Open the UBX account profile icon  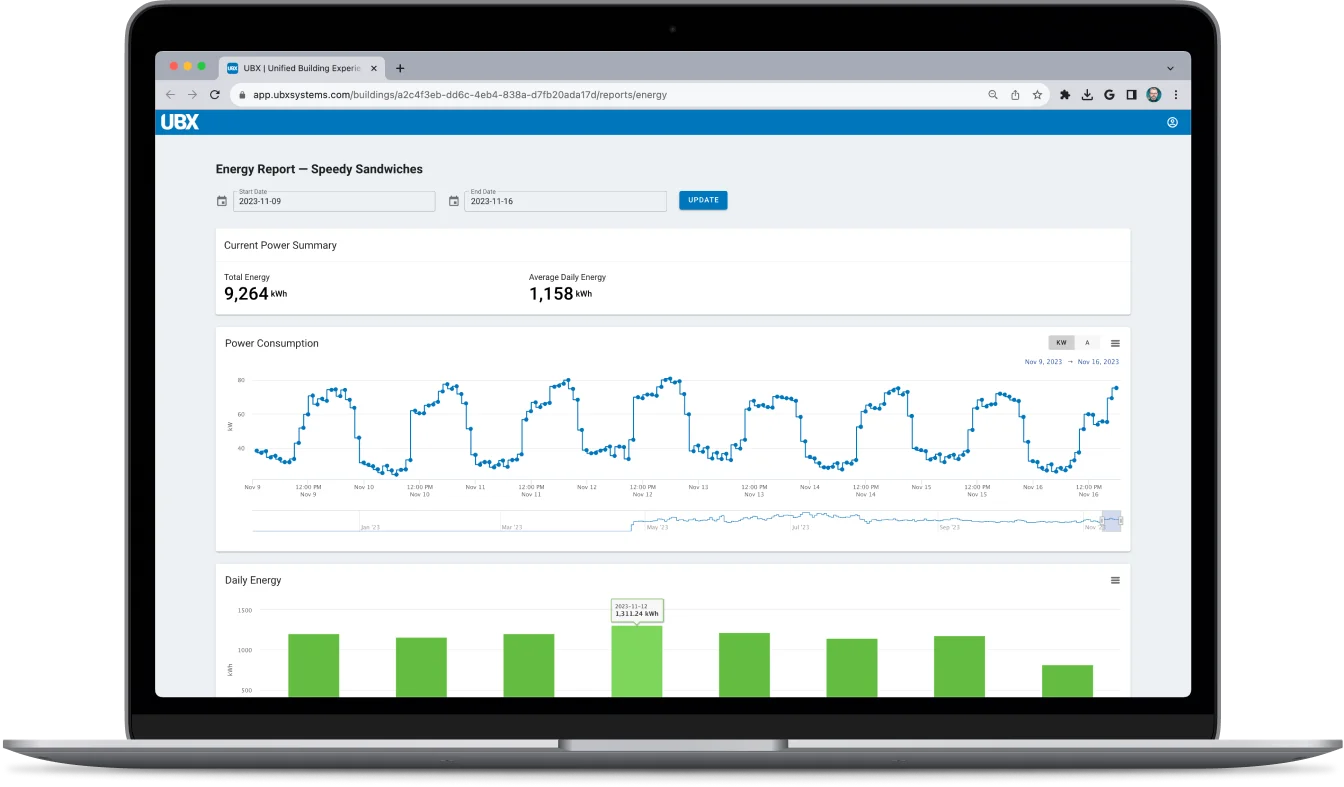point(1172,122)
